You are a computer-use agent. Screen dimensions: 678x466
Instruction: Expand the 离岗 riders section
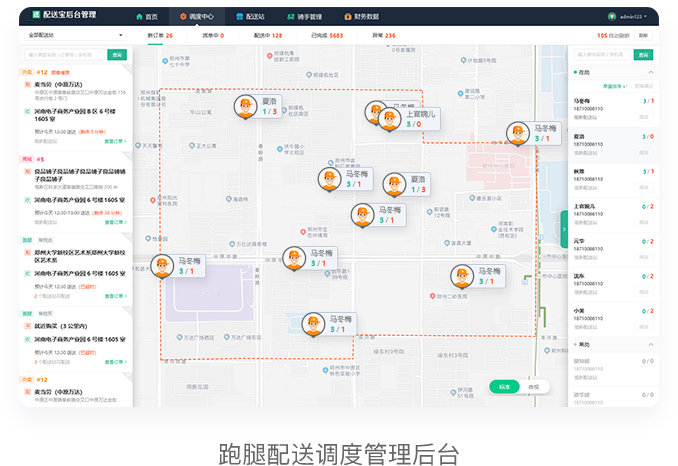651,344
